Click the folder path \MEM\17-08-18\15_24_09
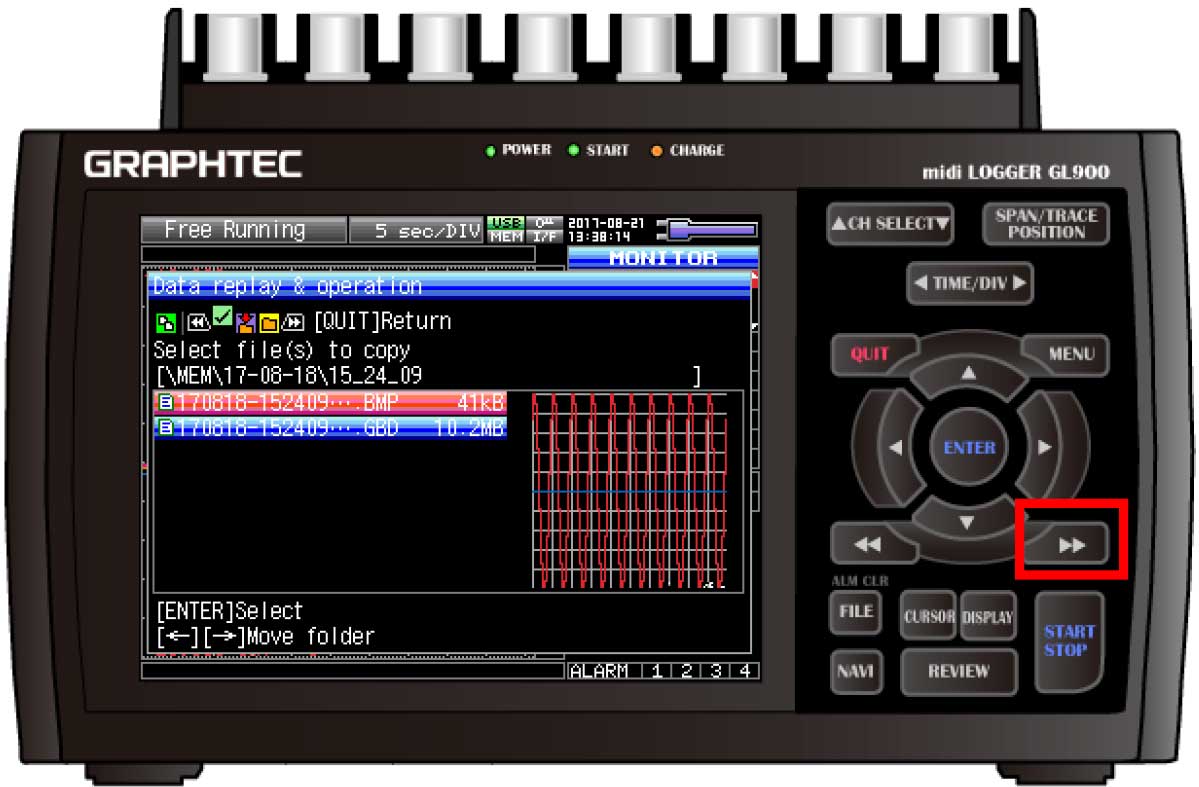Viewport: 1199px width, 787px height. pos(289,376)
